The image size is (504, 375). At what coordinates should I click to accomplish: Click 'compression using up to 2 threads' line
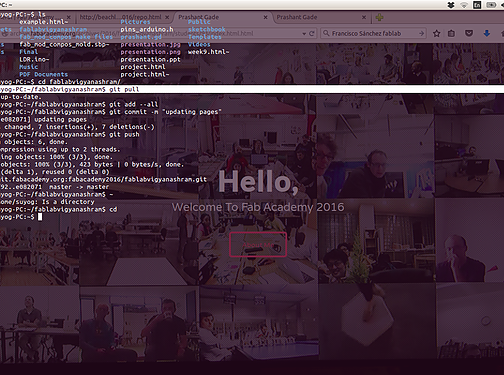pos(60,149)
